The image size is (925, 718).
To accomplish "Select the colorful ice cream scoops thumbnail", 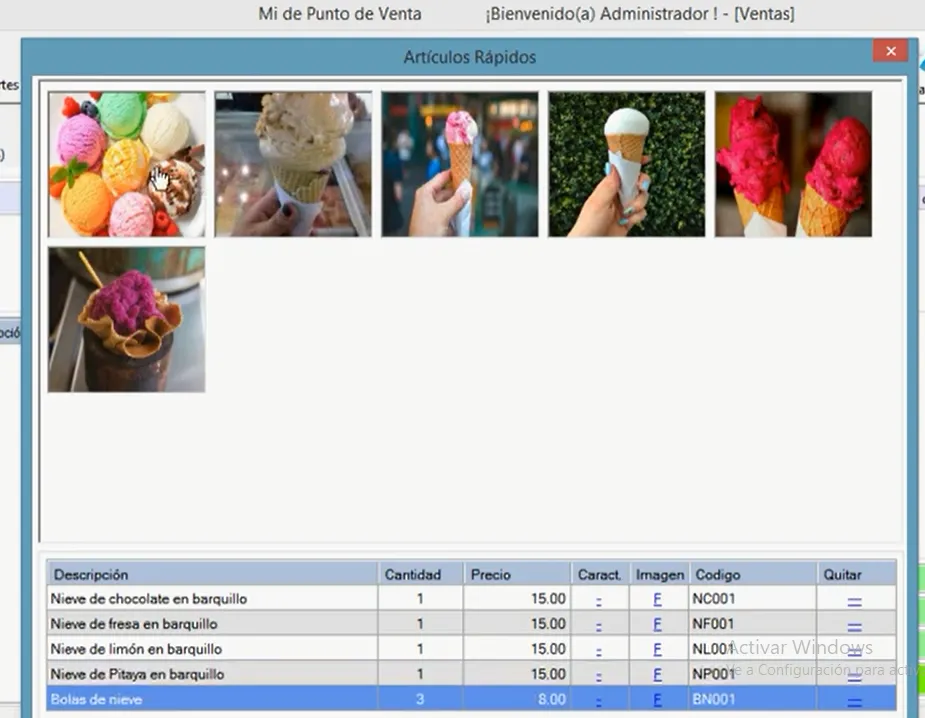I will coord(126,163).
